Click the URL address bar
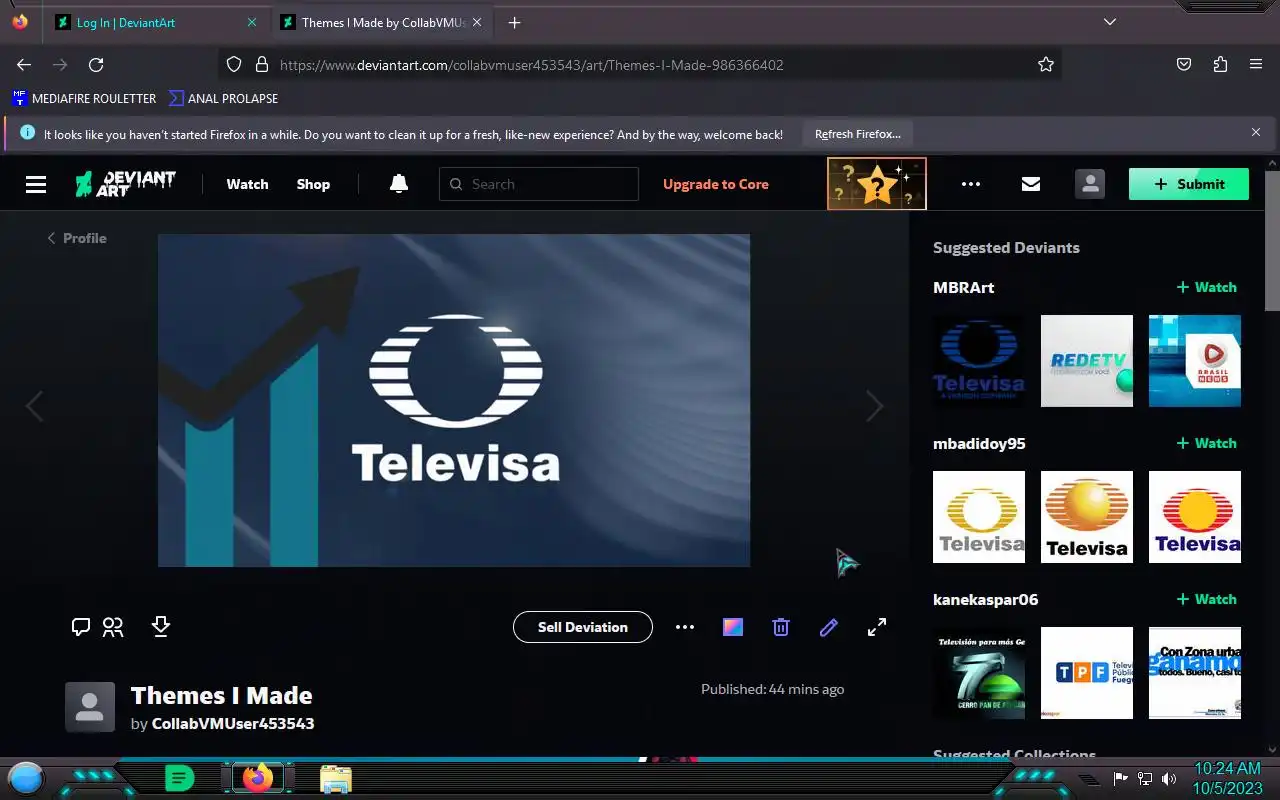The height and width of the screenshot is (800, 1280). coord(640,64)
